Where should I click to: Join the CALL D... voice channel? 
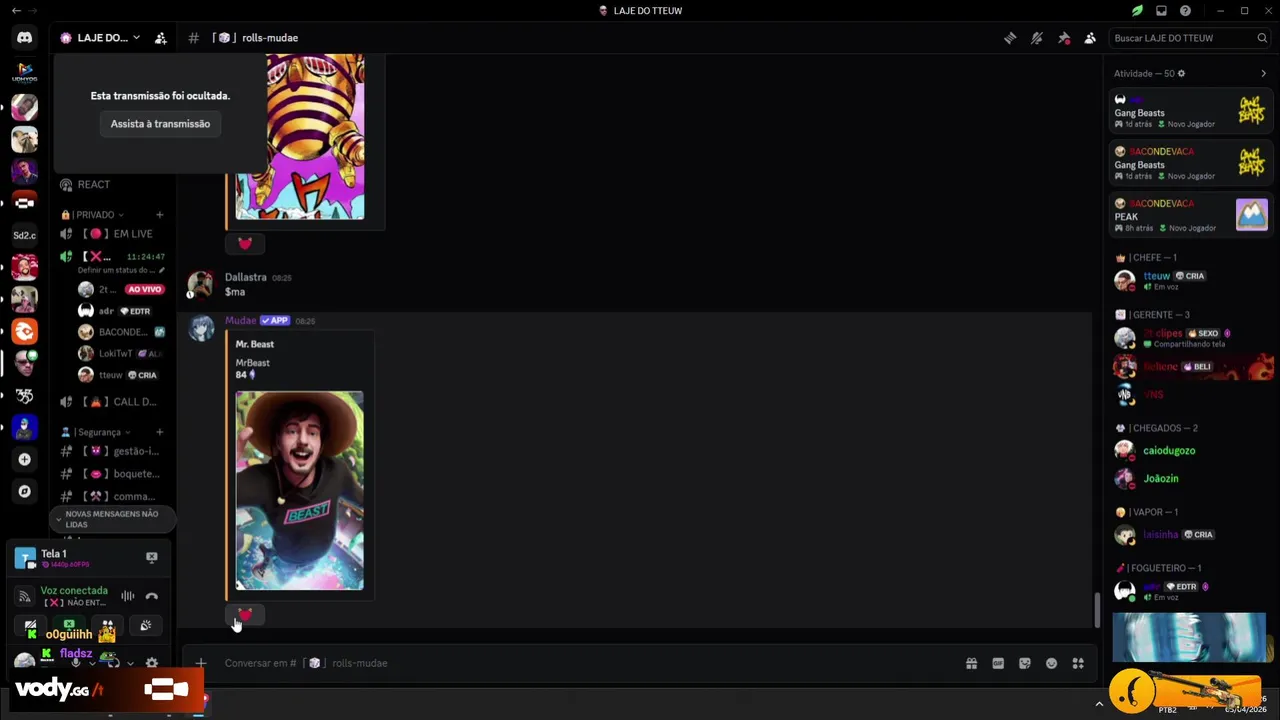tap(112, 402)
